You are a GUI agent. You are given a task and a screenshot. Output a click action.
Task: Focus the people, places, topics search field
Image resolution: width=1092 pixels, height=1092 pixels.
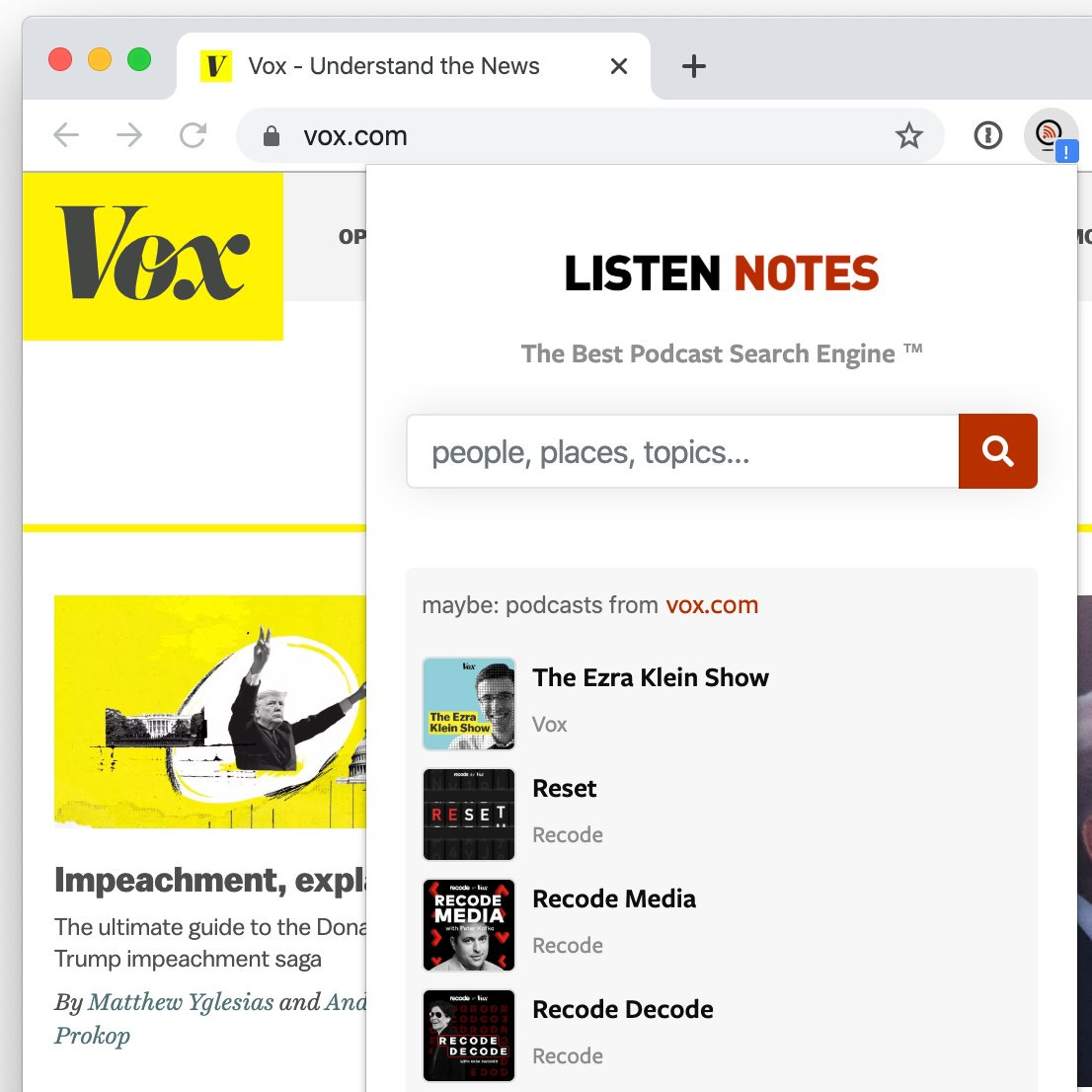point(682,451)
